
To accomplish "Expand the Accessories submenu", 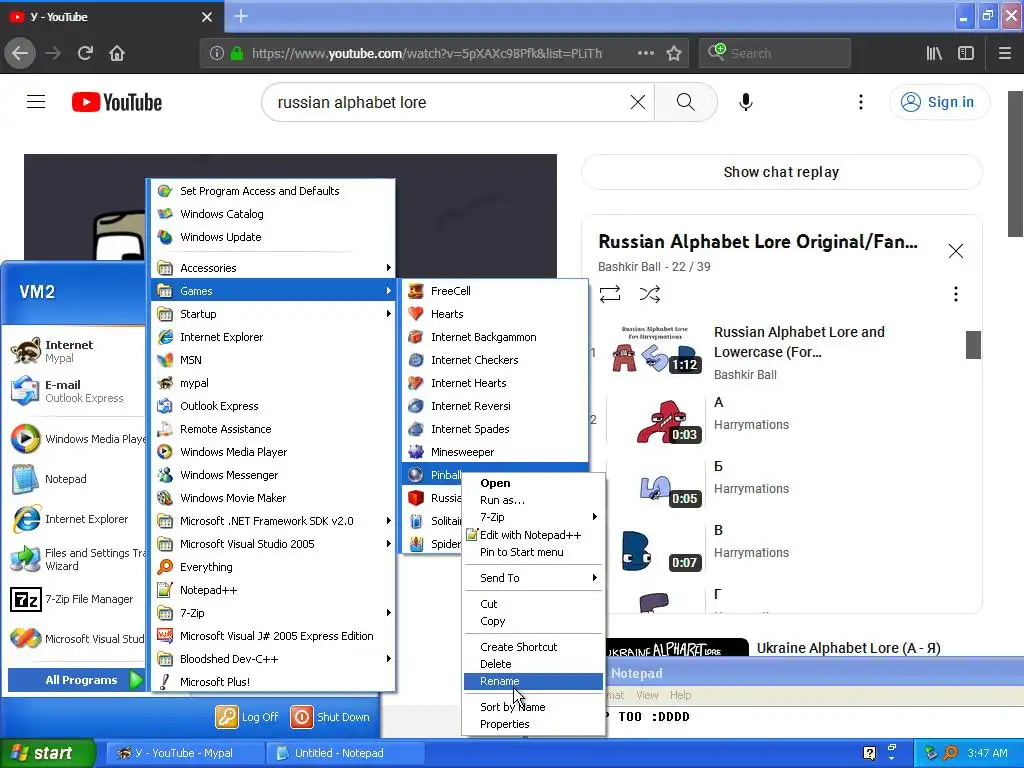I will point(273,268).
